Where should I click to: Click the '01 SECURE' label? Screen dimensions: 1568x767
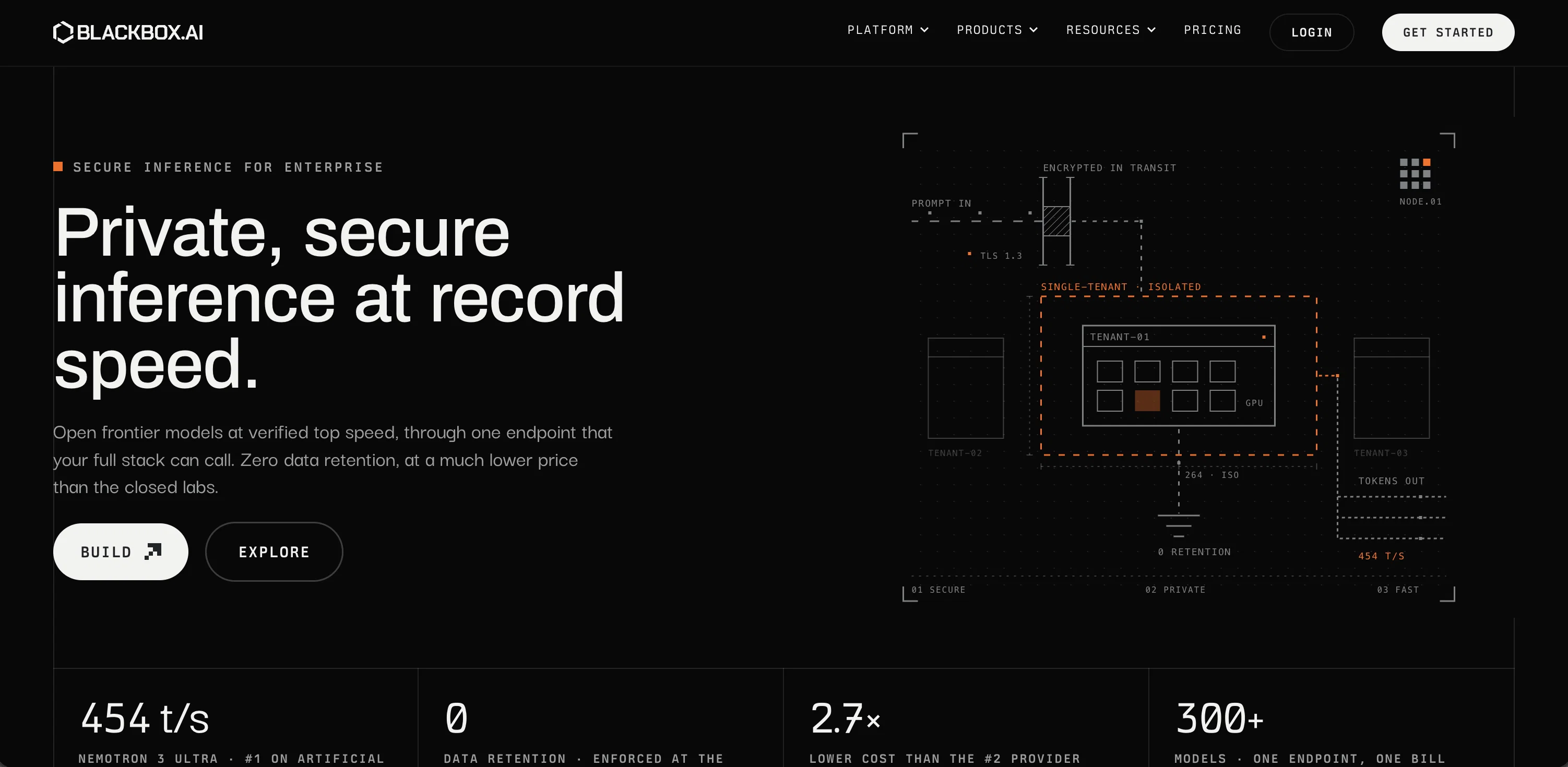tap(938, 590)
